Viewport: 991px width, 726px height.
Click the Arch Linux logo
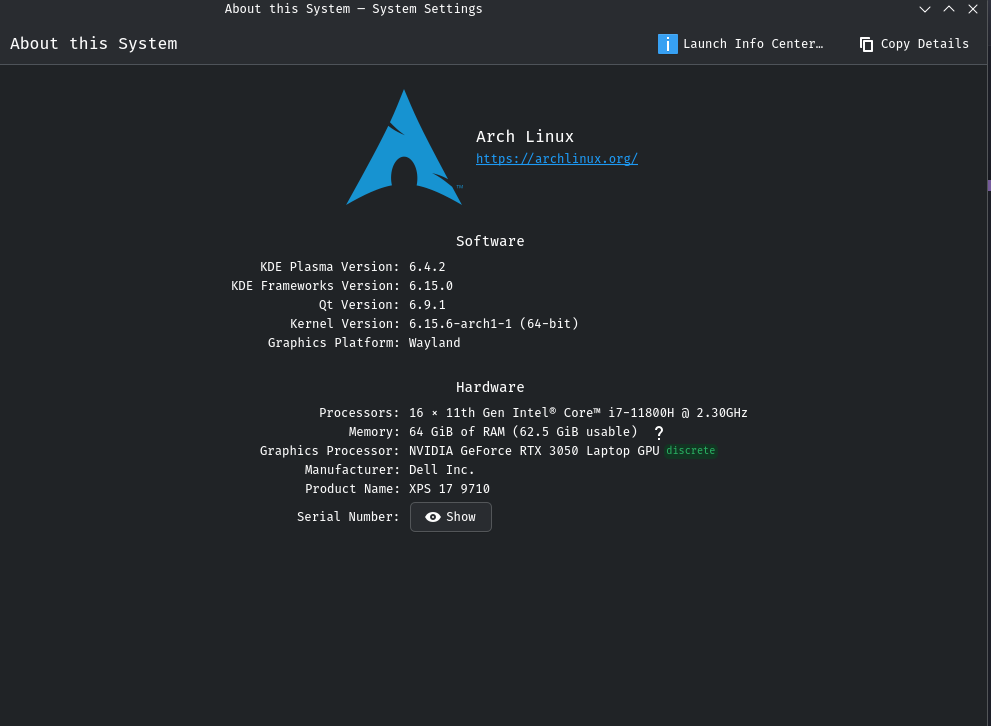pos(404,150)
